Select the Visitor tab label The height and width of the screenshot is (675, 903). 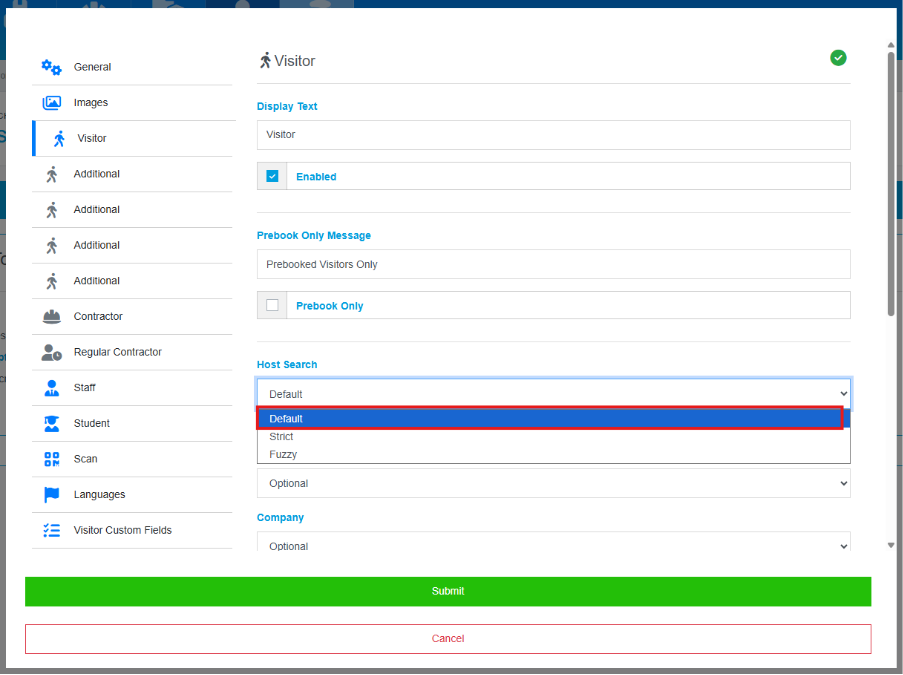coord(92,138)
